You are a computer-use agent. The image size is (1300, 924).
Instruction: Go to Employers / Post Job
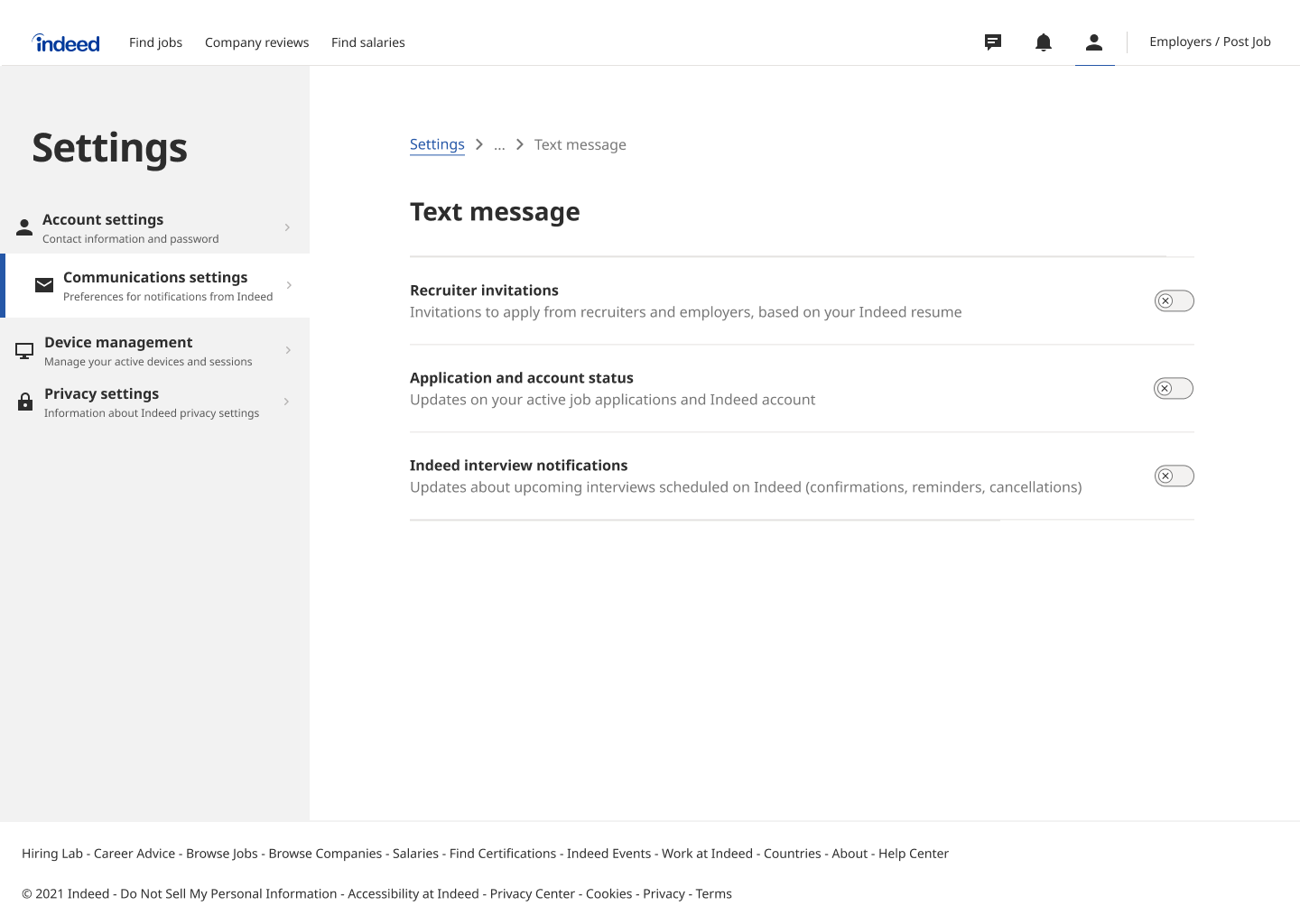point(1210,42)
